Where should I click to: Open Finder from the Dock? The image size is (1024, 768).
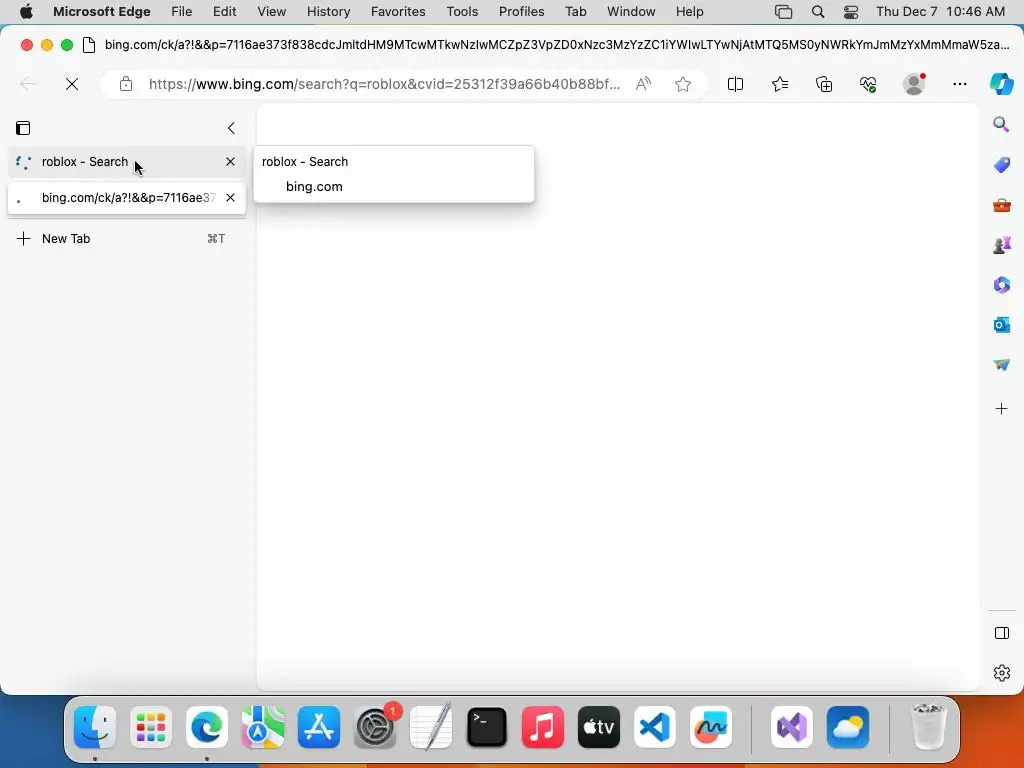point(95,727)
